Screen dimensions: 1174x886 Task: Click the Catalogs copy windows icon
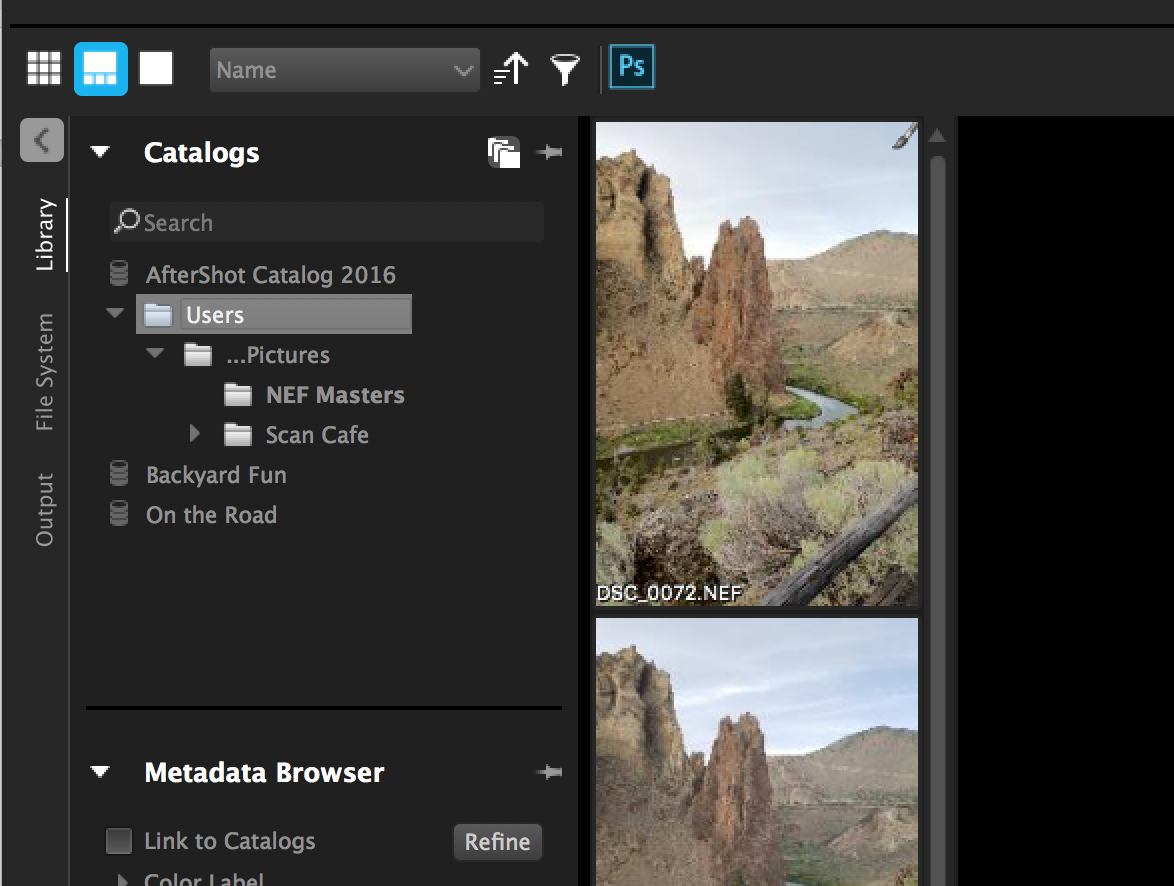504,152
